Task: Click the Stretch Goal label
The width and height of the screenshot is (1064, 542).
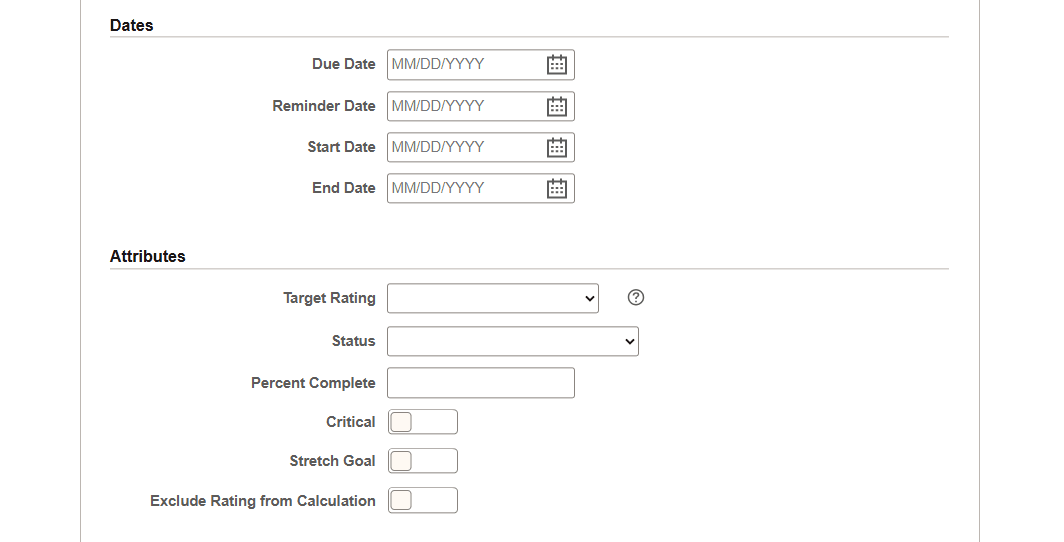Action: point(332,461)
